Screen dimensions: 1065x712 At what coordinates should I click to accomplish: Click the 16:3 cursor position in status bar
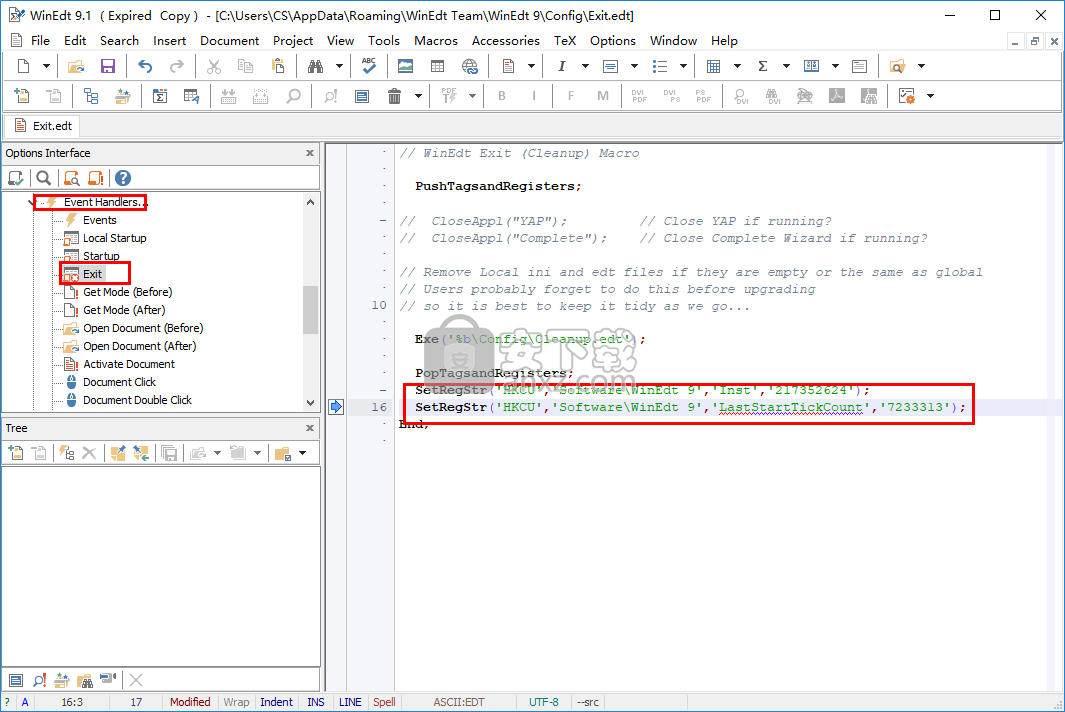72,702
